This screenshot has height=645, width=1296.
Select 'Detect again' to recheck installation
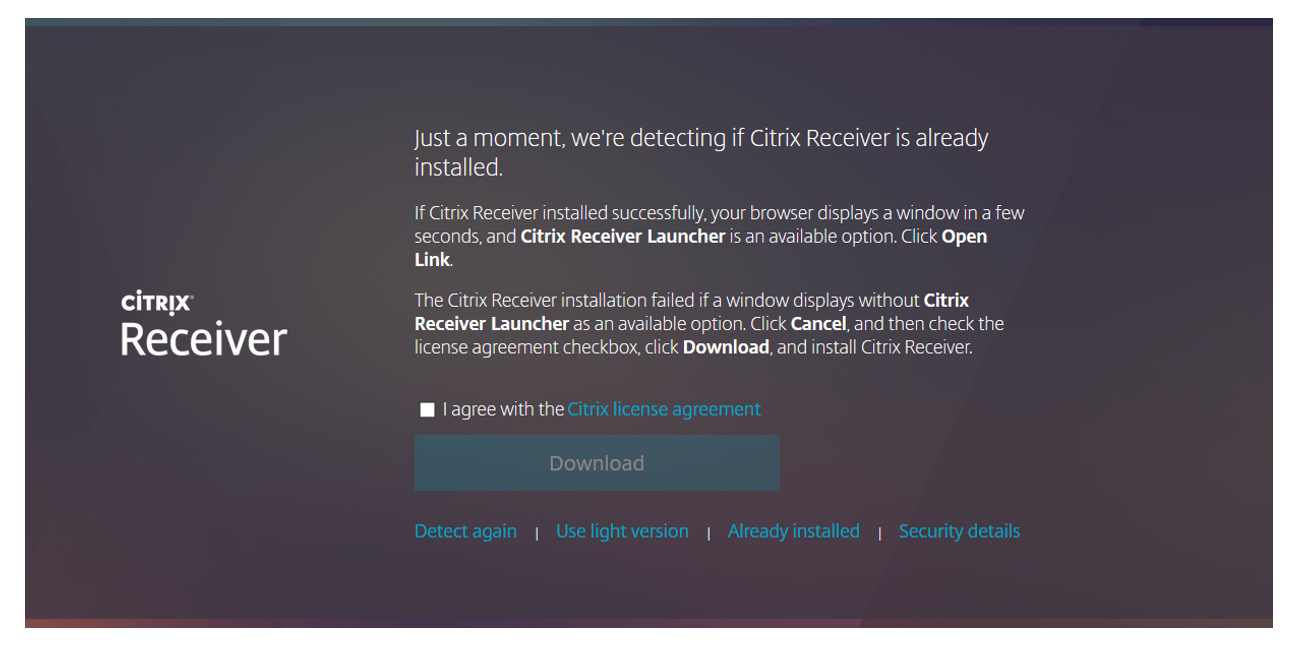(x=465, y=531)
